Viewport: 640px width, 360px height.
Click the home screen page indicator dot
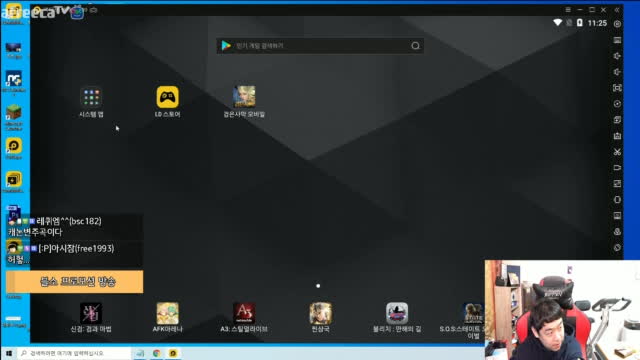pyautogui.click(x=318, y=286)
